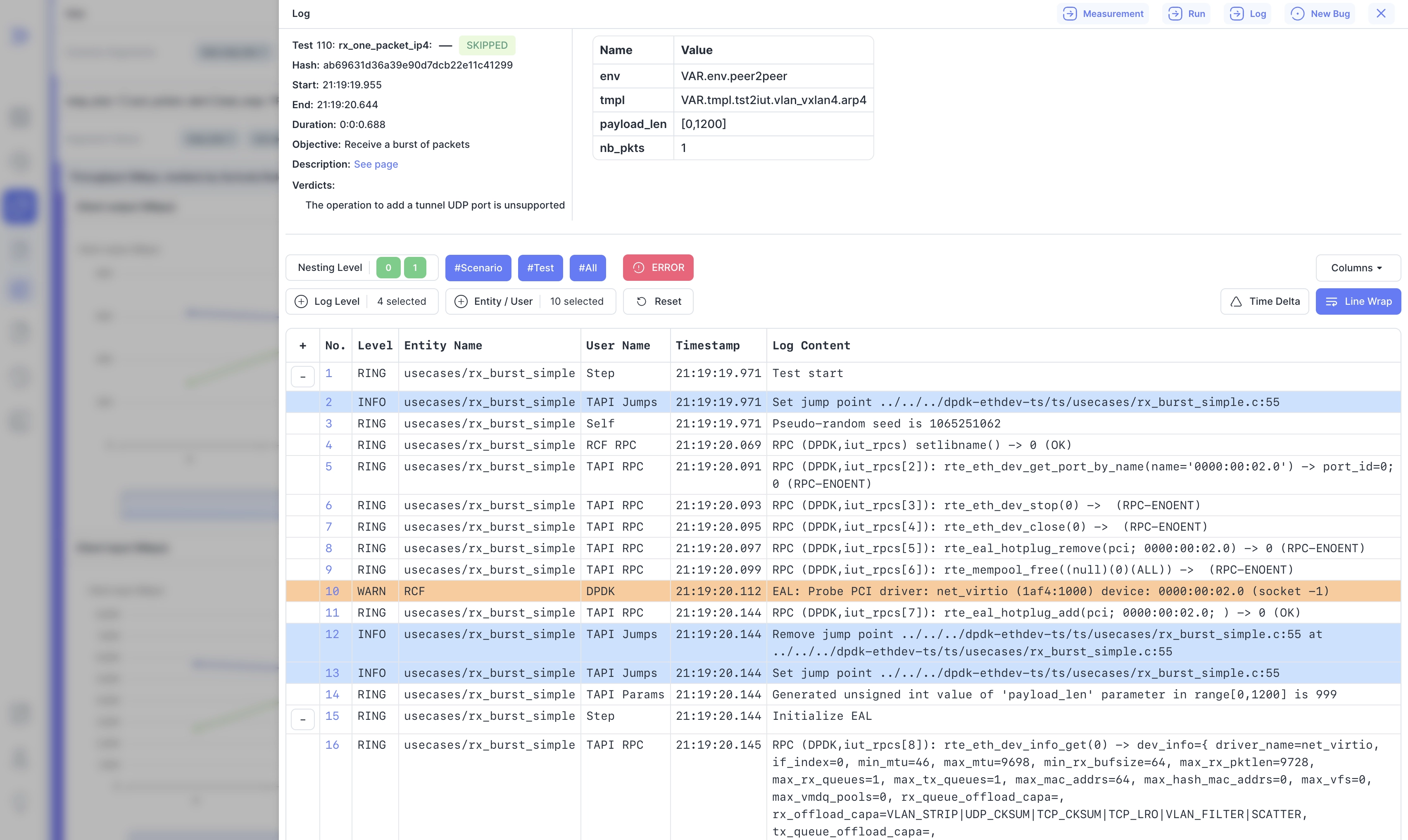
Task: Open the Columns dropdown
Action: click(1357, 268)
